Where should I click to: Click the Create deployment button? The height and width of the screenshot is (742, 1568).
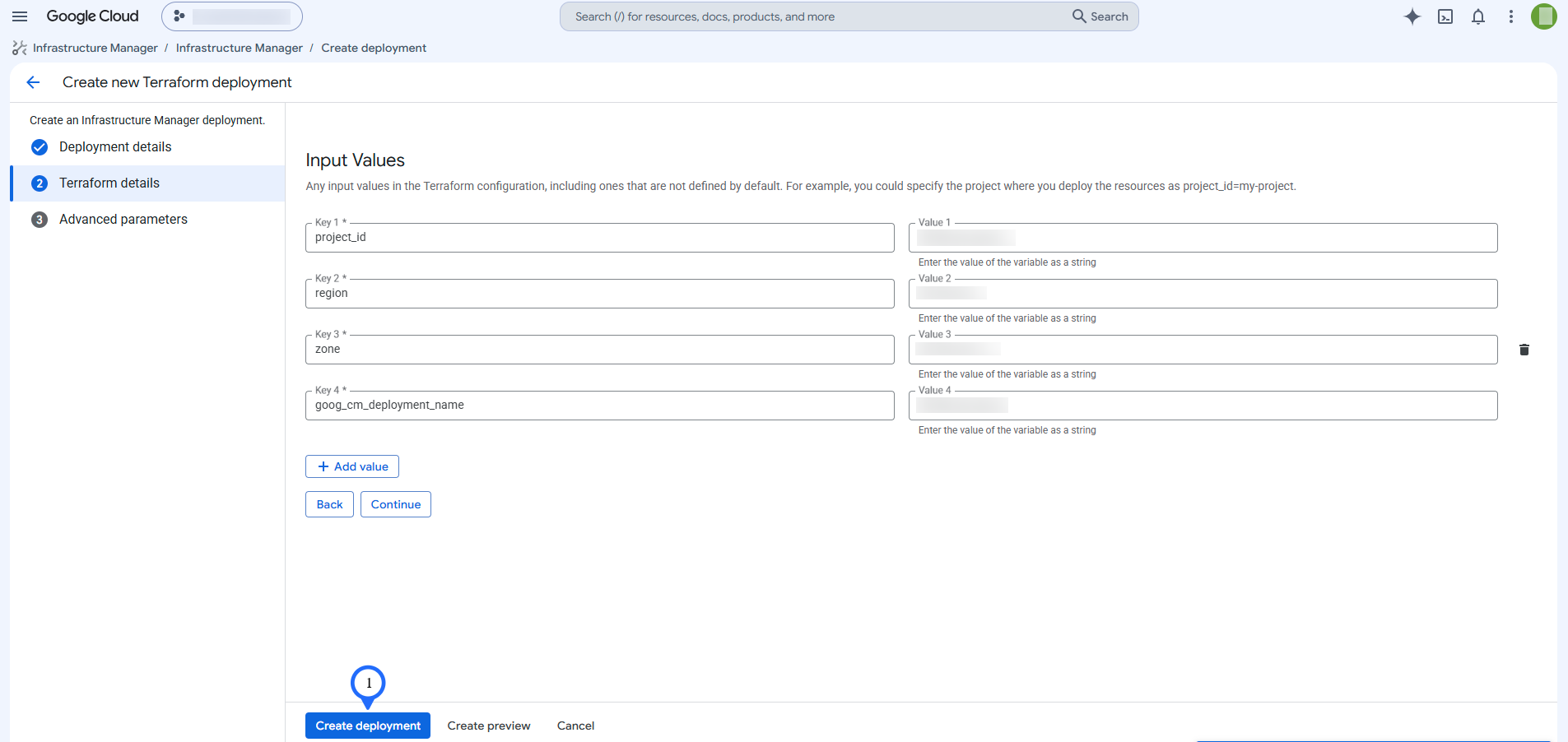(x=368, y=726)
